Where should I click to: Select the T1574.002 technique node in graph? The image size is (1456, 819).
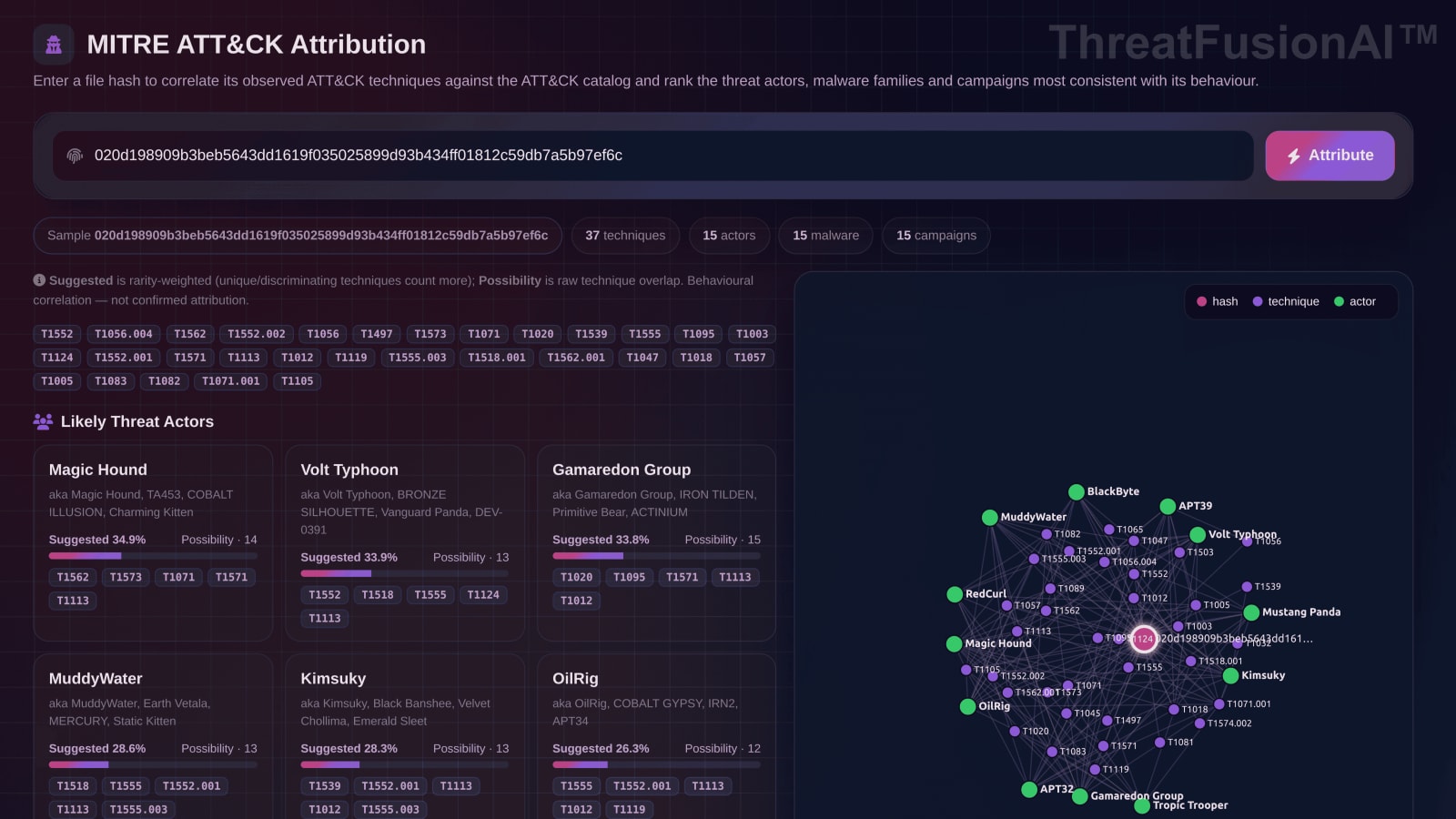1199,723
